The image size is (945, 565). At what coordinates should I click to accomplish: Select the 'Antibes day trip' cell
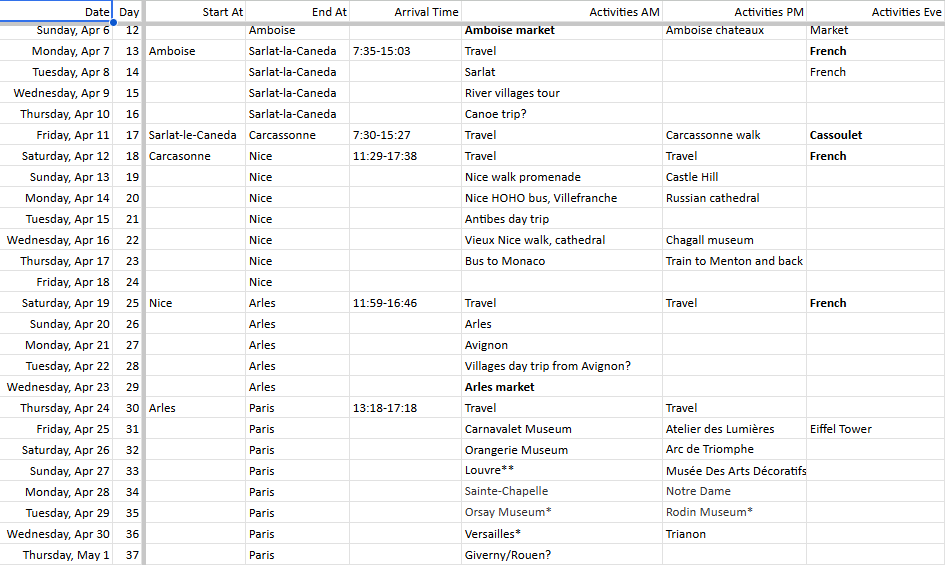point(562,219)
